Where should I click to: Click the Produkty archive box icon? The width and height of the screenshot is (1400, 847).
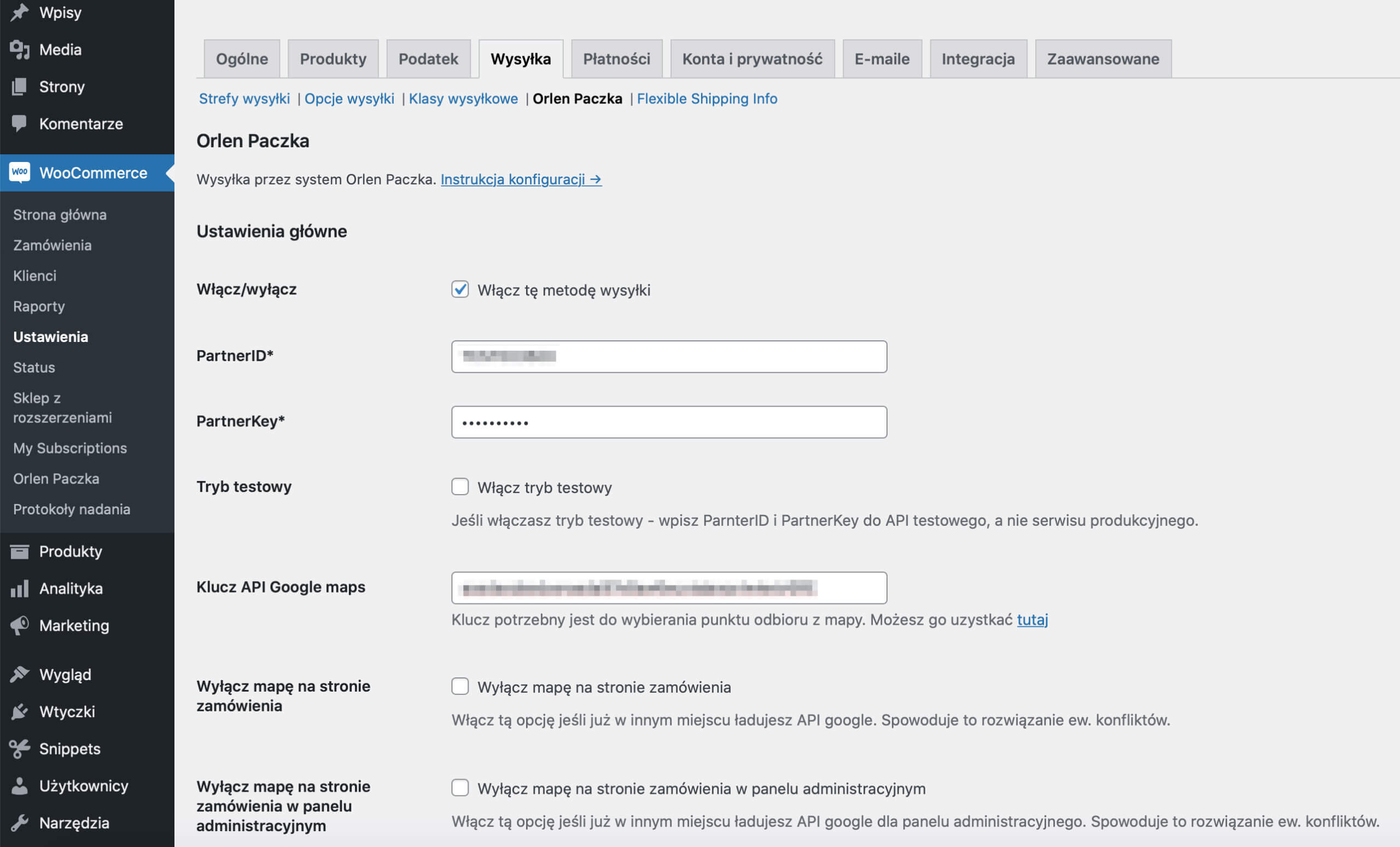19,551
